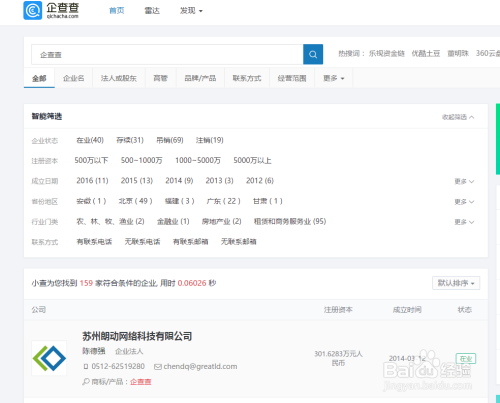Image resolution: width=500 pixels, height=403 pixels.
Task: Expand the 发现 dropdown menu
Action: 191,11
